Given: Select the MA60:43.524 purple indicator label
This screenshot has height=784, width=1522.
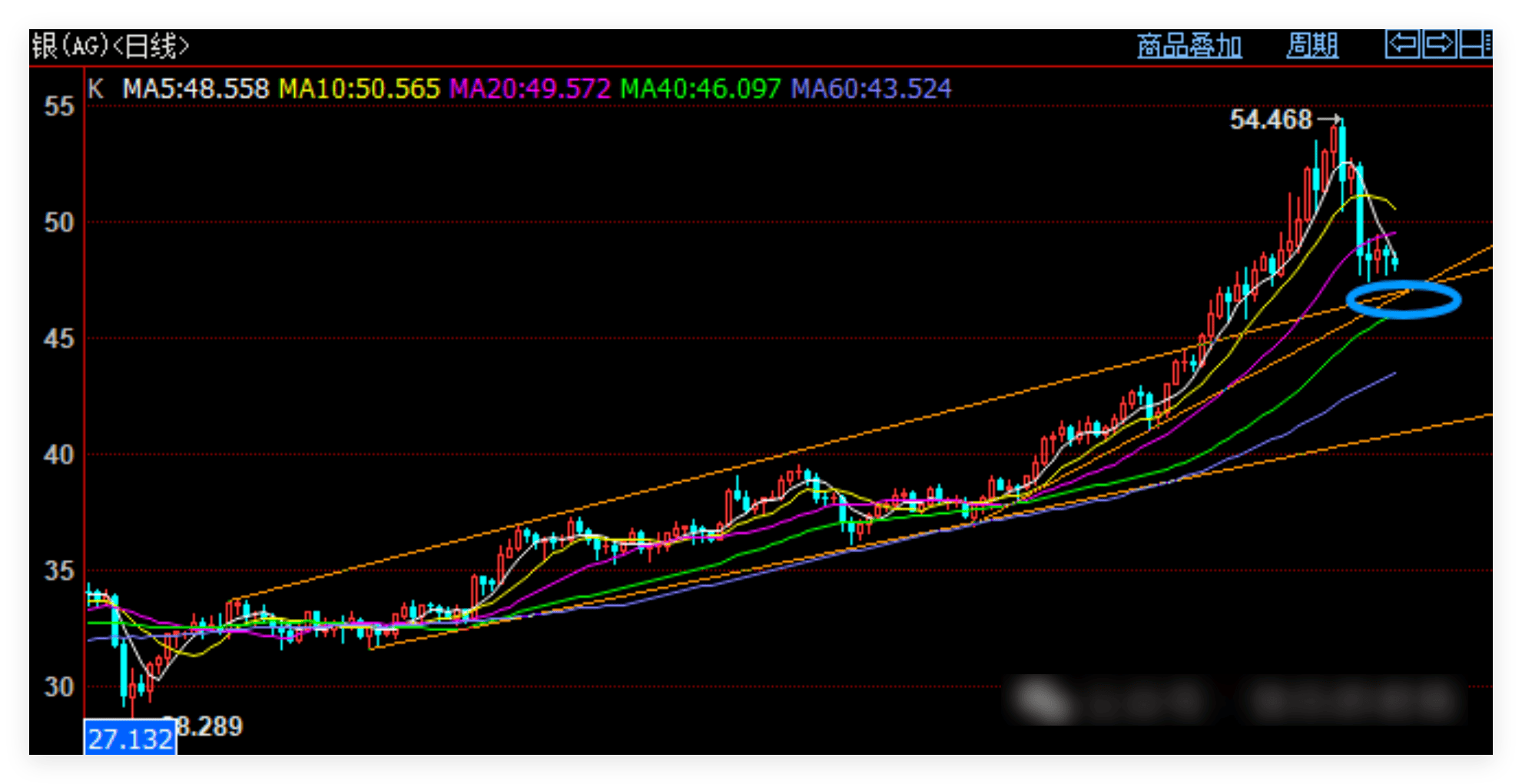Looking at the screenshot, I should click(871, 89).
